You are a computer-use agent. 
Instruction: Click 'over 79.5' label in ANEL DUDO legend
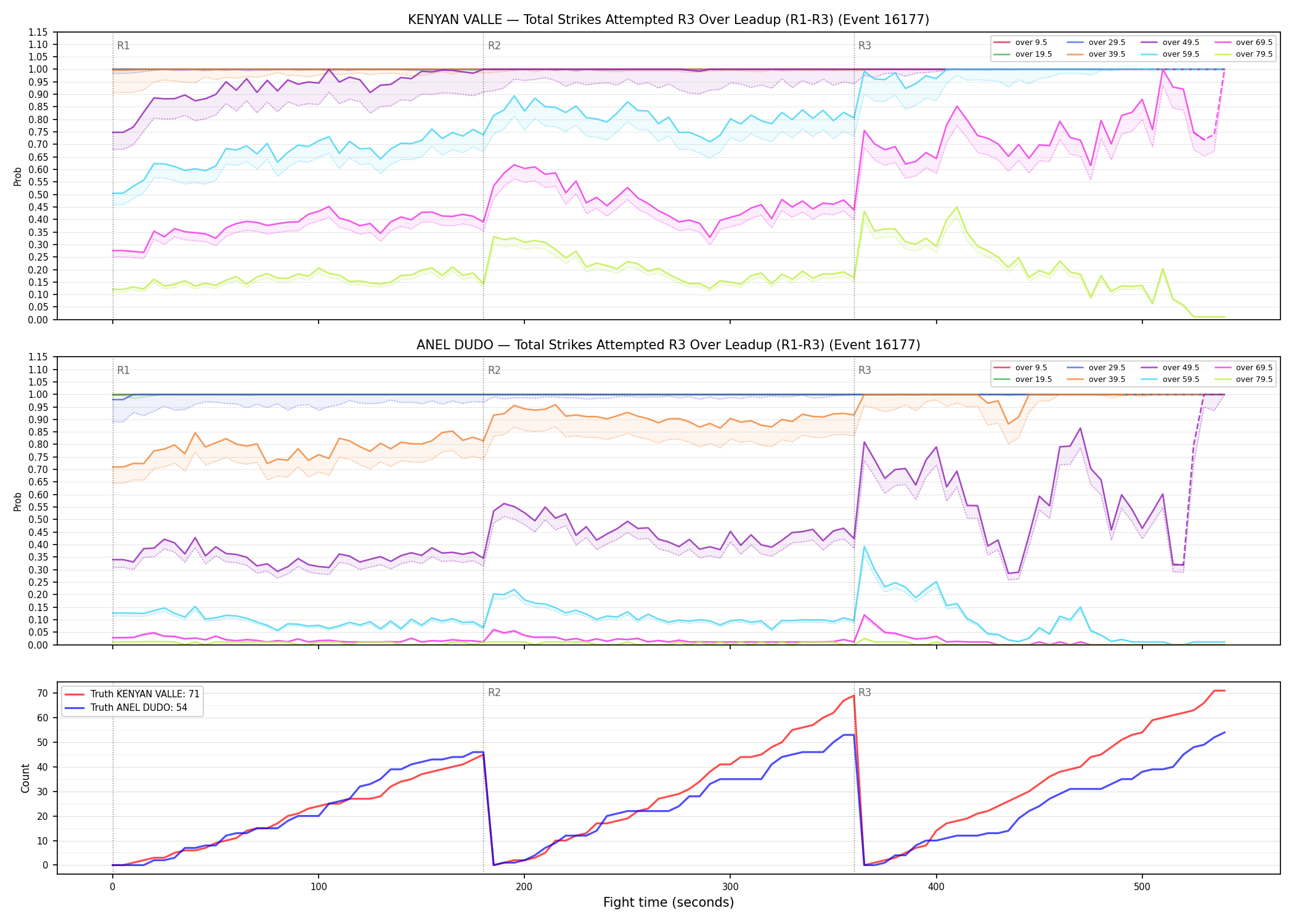tap(1254, 379)
